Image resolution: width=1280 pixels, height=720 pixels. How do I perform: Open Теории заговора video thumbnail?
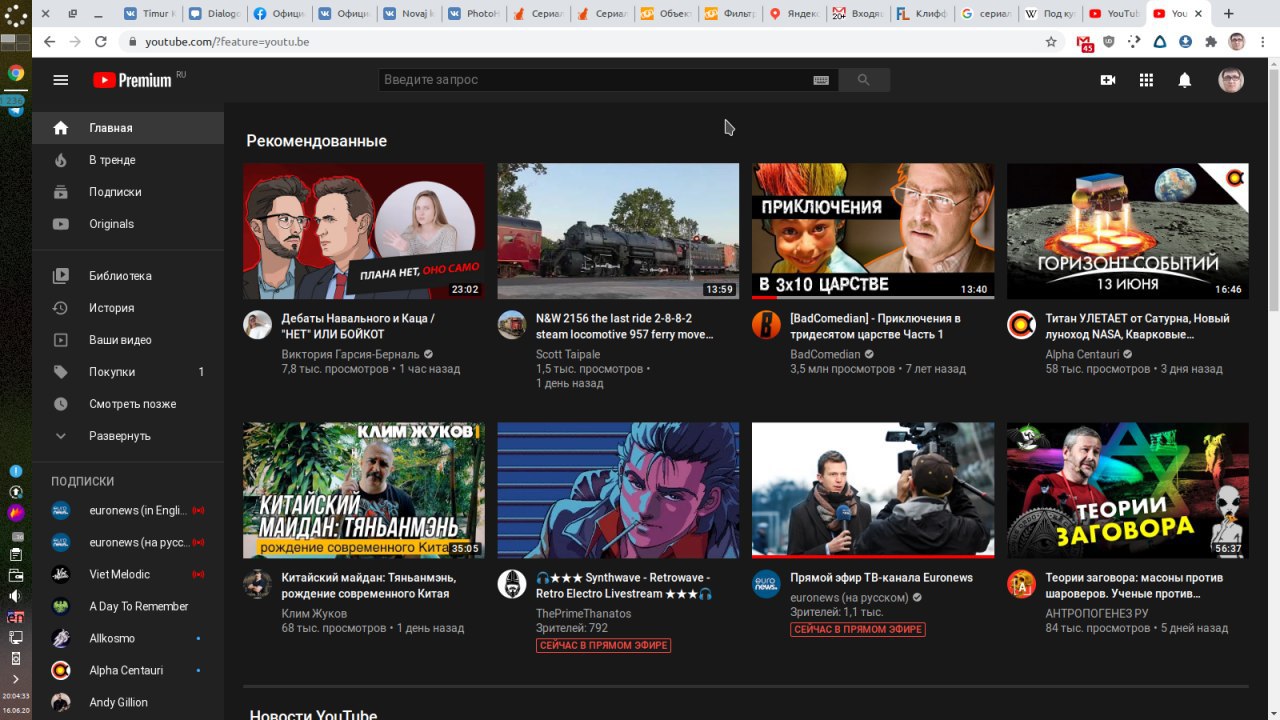point(1127,490)
